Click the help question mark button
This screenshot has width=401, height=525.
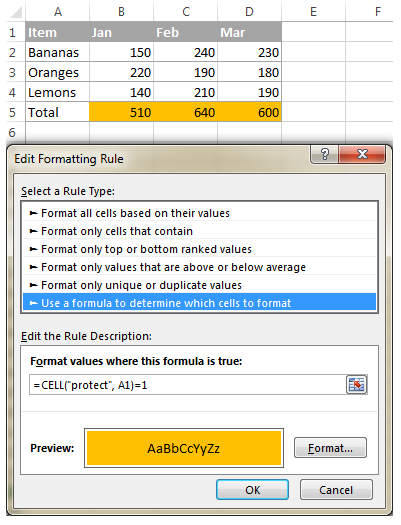click(x=324, y=154)
